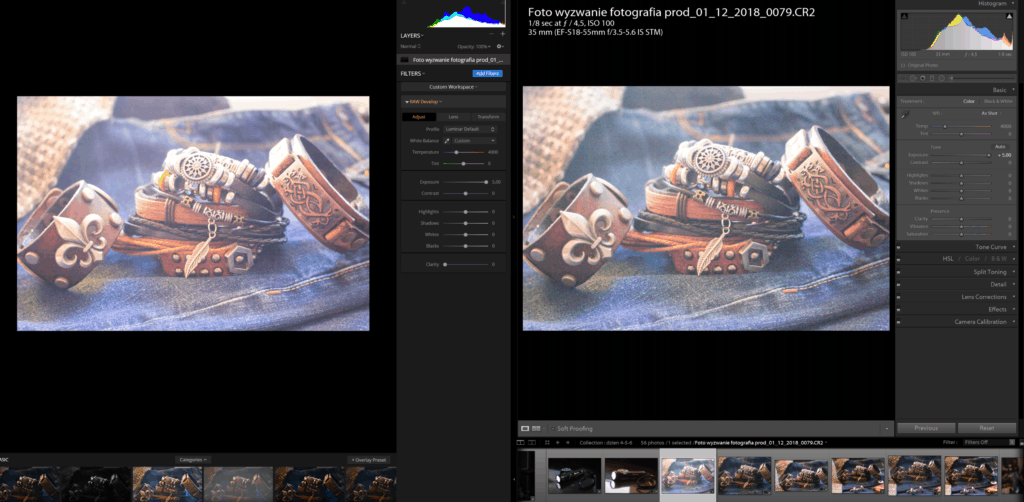Switch to Loupe view in Lightroom toolbar

coord(525,428)
